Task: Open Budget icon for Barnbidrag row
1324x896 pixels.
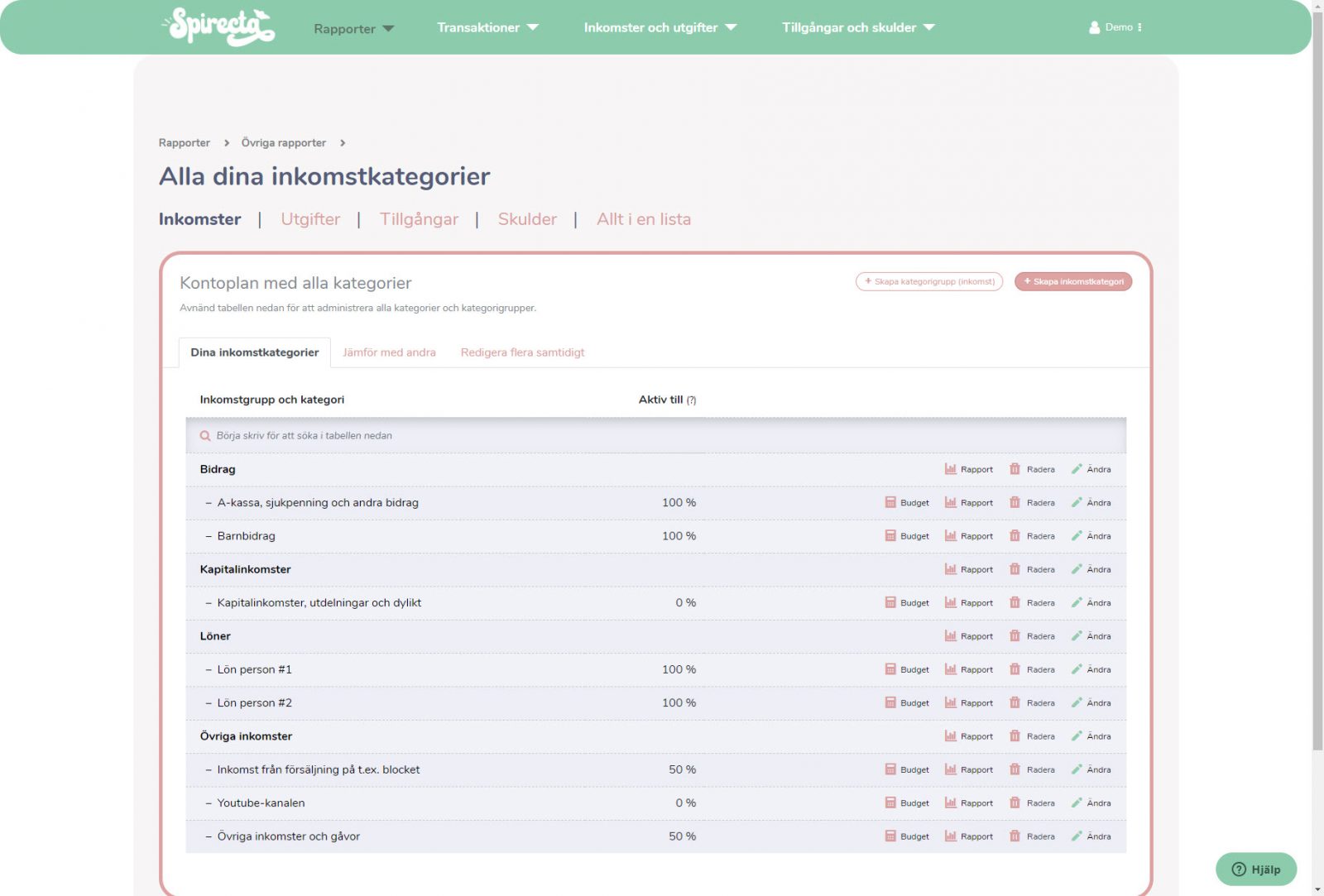Action: (x=890, y=536)
